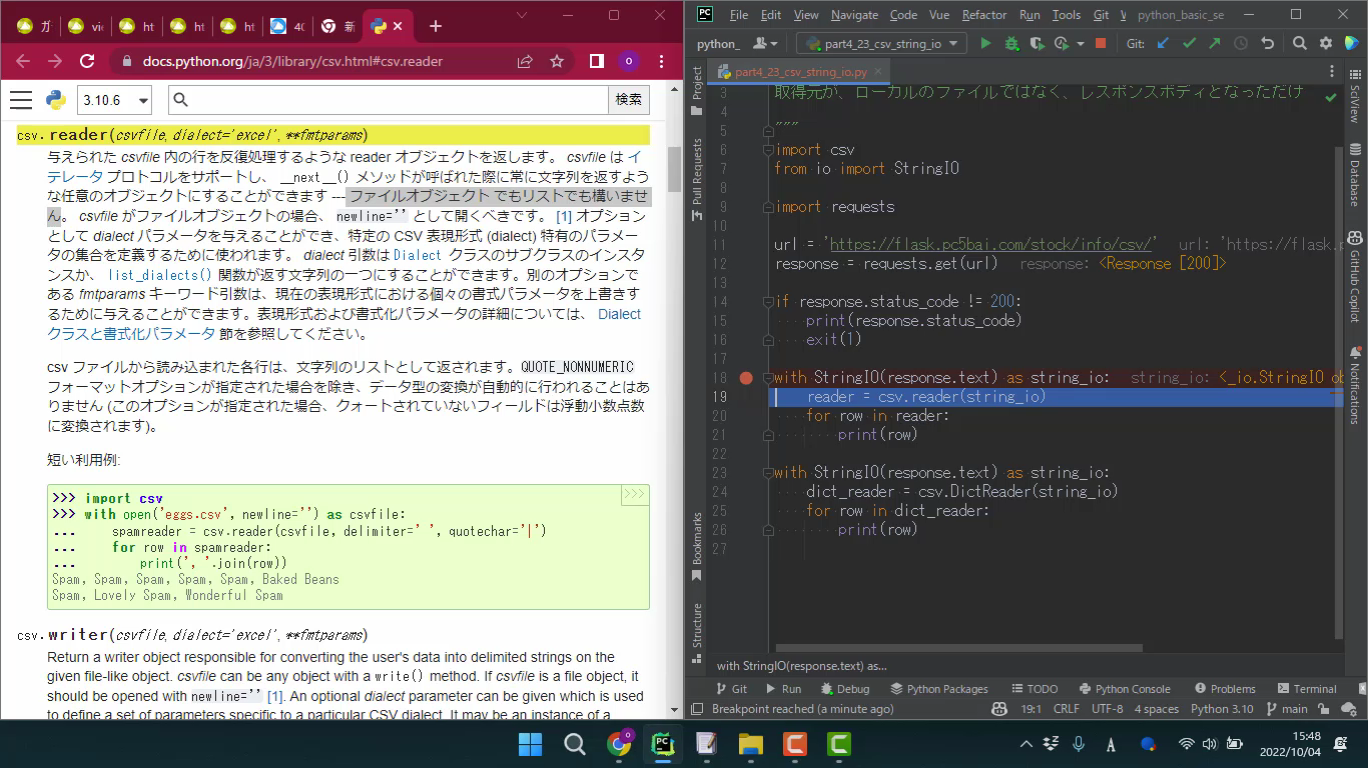Open PyCharm settings gear icon
The height and width of the screenshot is (768, 1368).
point(1326,43)
